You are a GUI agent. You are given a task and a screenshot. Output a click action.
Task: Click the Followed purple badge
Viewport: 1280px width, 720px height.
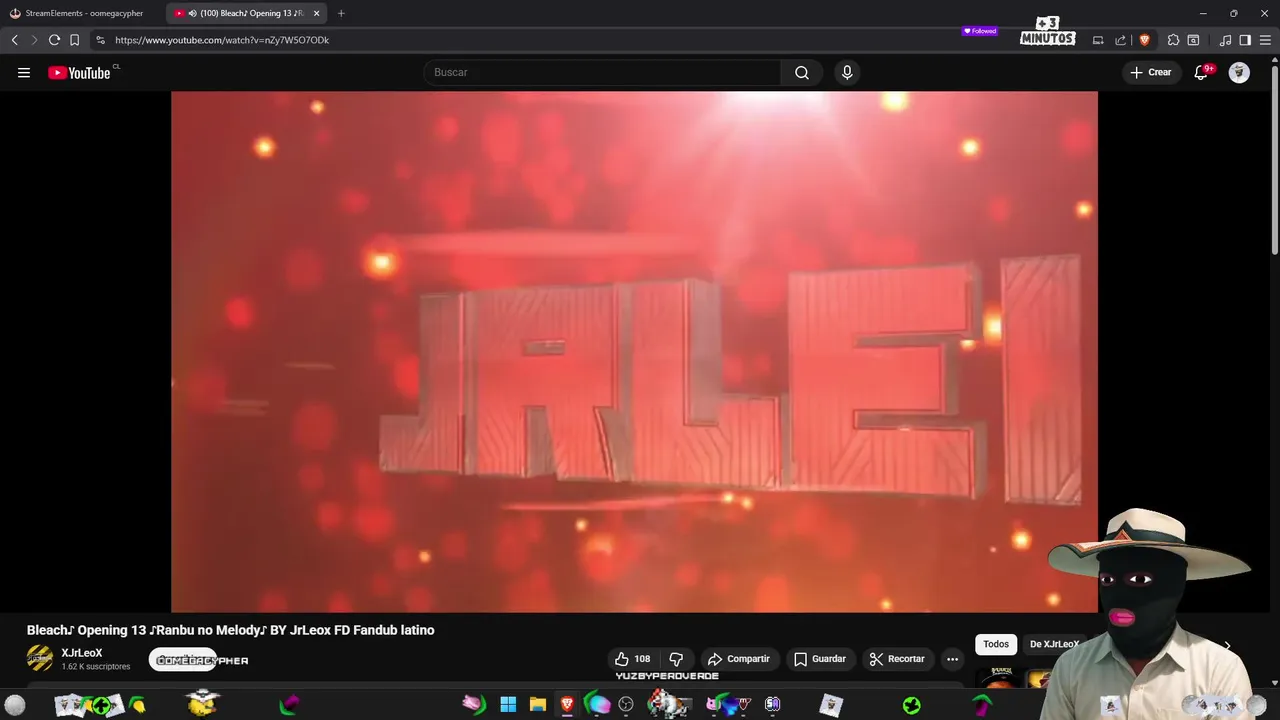(x=980, y=31)
